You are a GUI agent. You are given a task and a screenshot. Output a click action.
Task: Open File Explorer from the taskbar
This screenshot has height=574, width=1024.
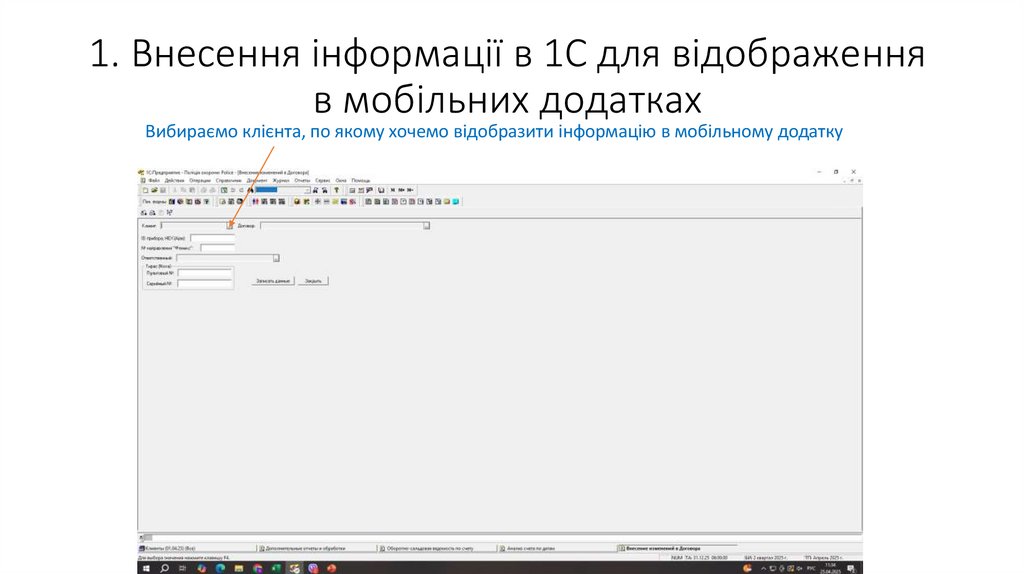[x=239, y=569]
